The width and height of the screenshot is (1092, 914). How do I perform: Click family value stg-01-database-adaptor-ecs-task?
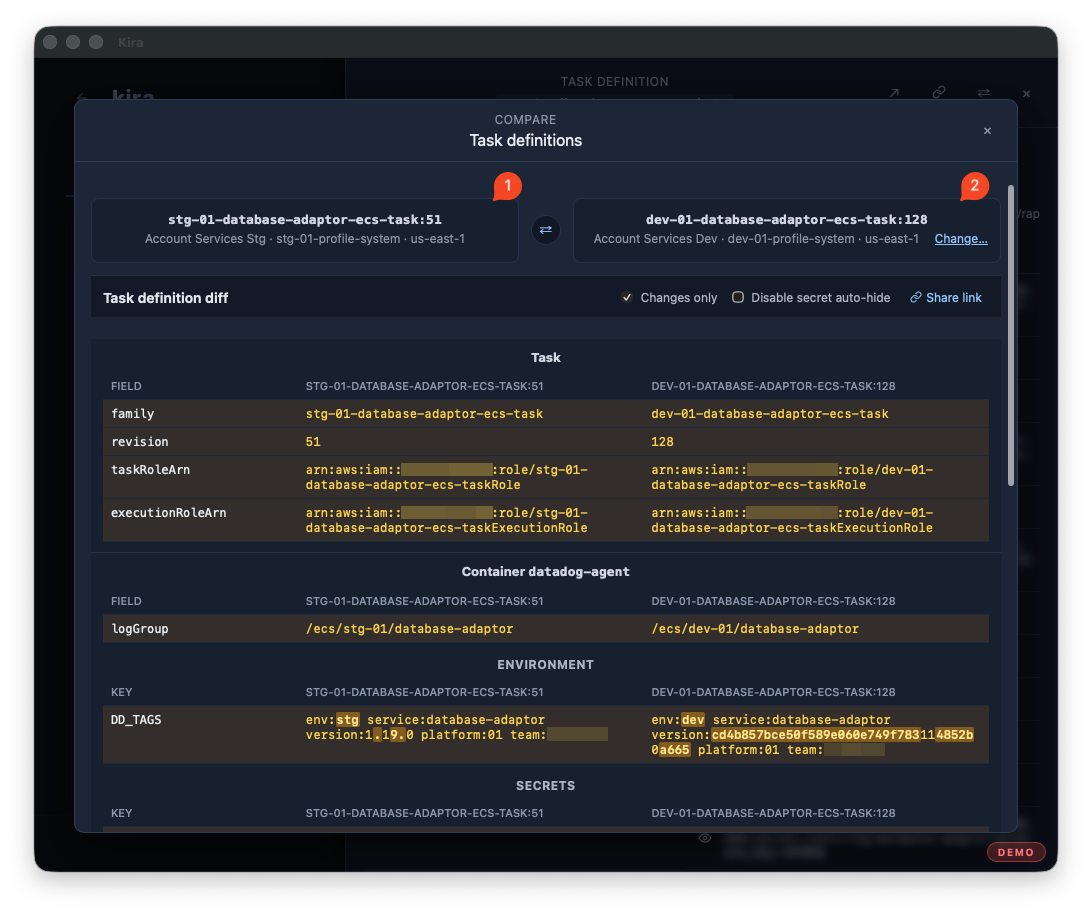pos(424,414)
